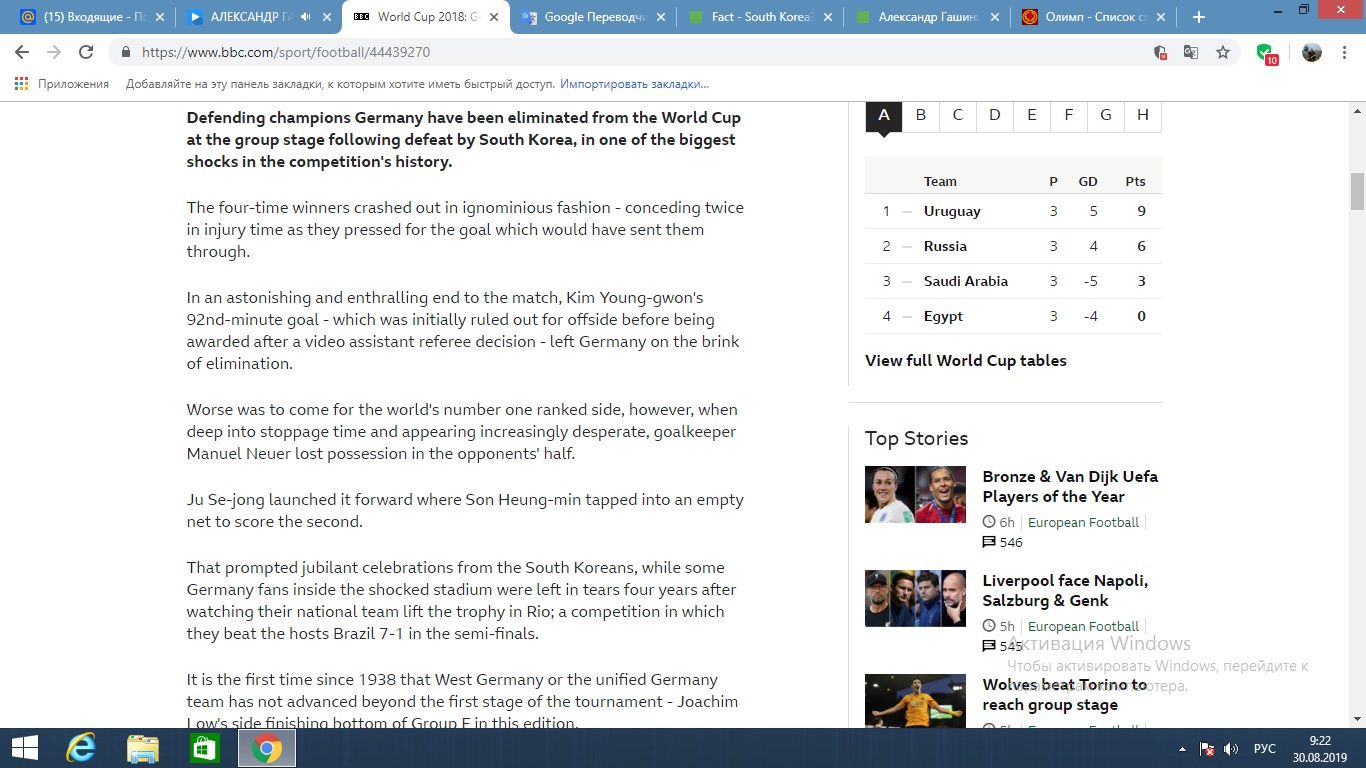Viewport: 1366px width, 768px height.
Task: Open the volume speaker tray icon
Action: 1232,749
